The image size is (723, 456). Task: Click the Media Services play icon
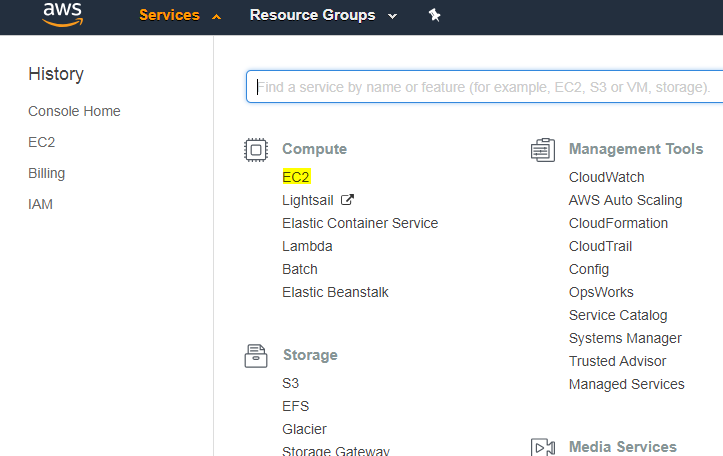(542, 447)
